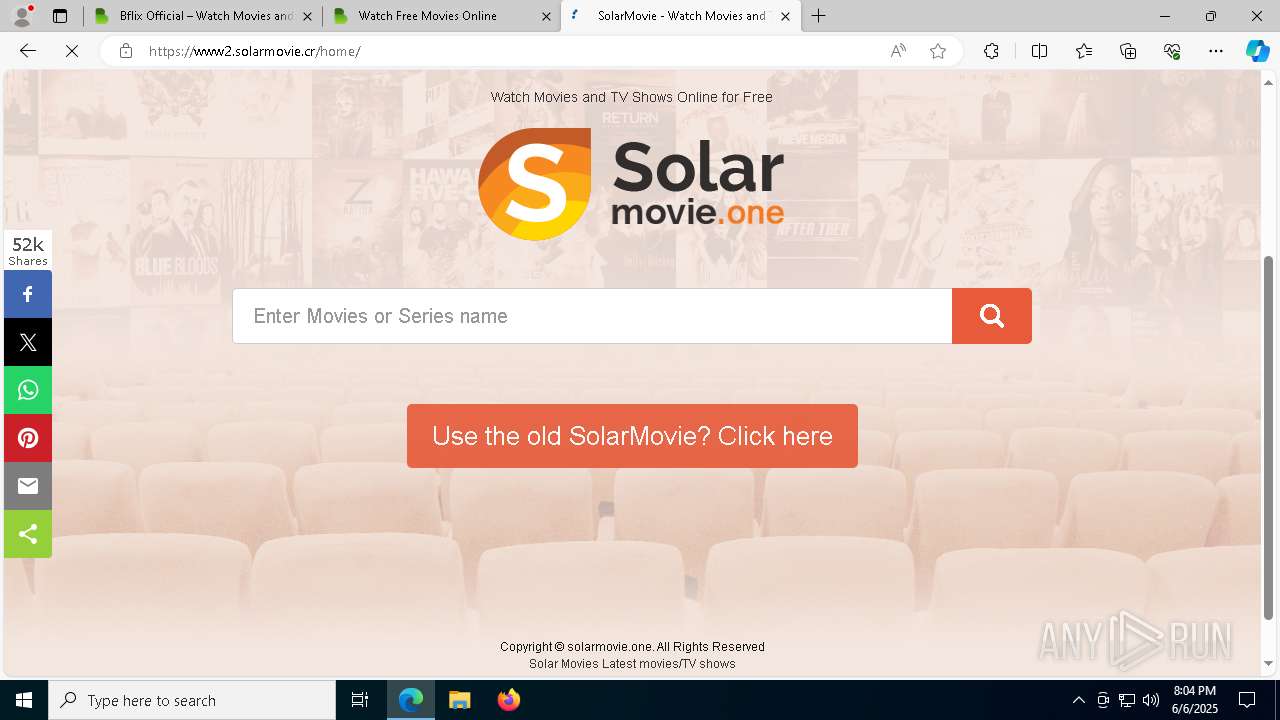
Task: Open Microsoft Edge from taskbar
Action: 411,700
